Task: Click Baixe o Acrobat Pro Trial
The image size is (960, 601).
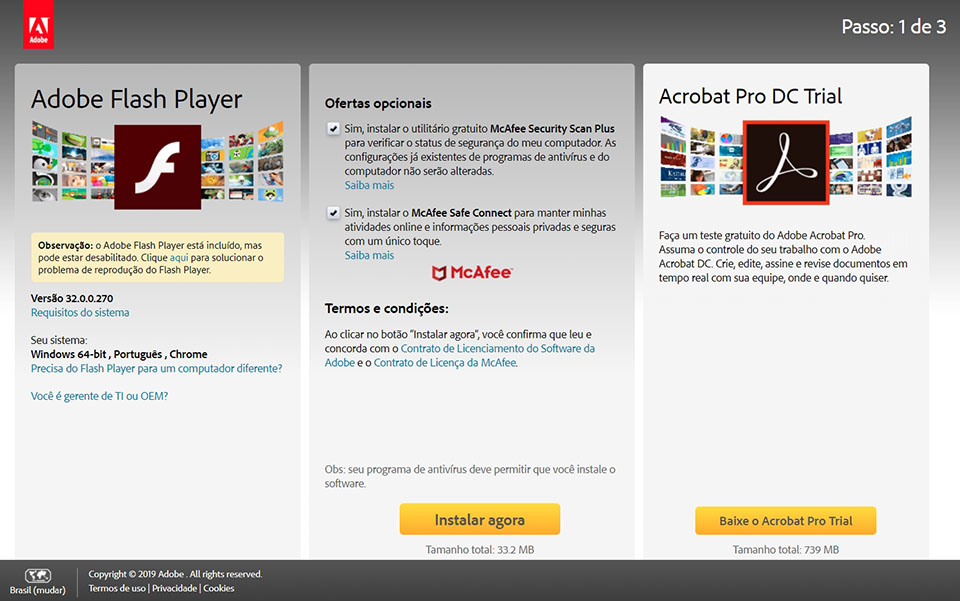Action: point(786,520)
